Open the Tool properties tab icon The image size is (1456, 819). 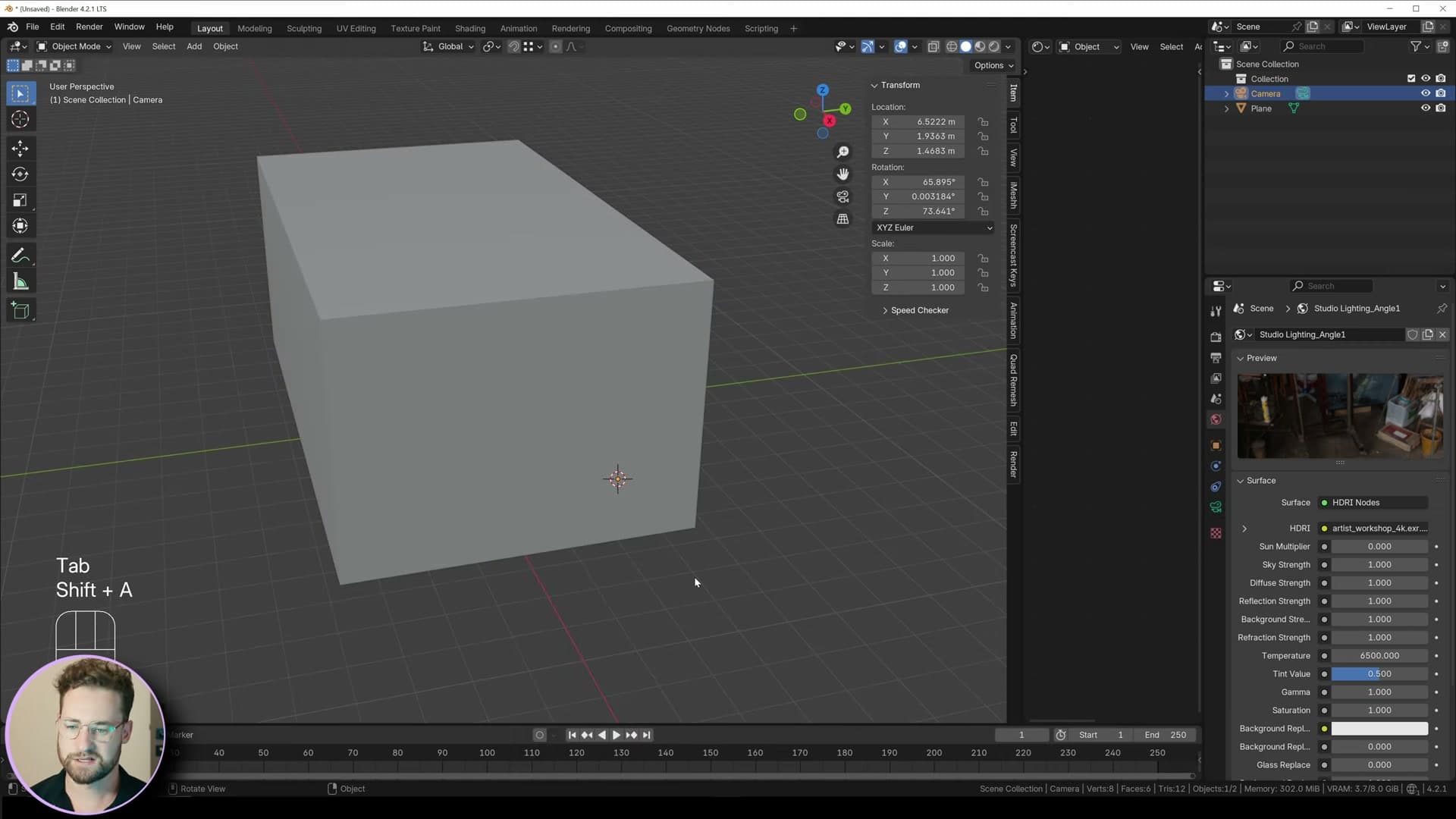[x=1216, y=311]
